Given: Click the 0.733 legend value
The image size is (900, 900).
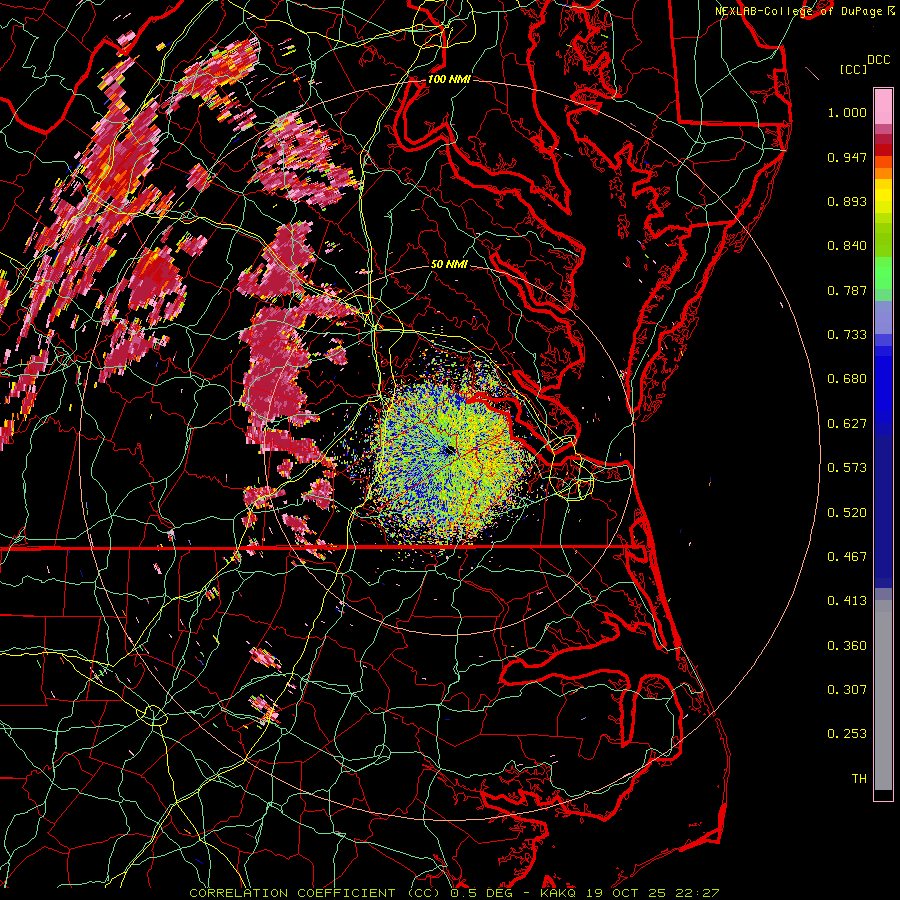Looking at the screenshot, I should click(847, 335).
